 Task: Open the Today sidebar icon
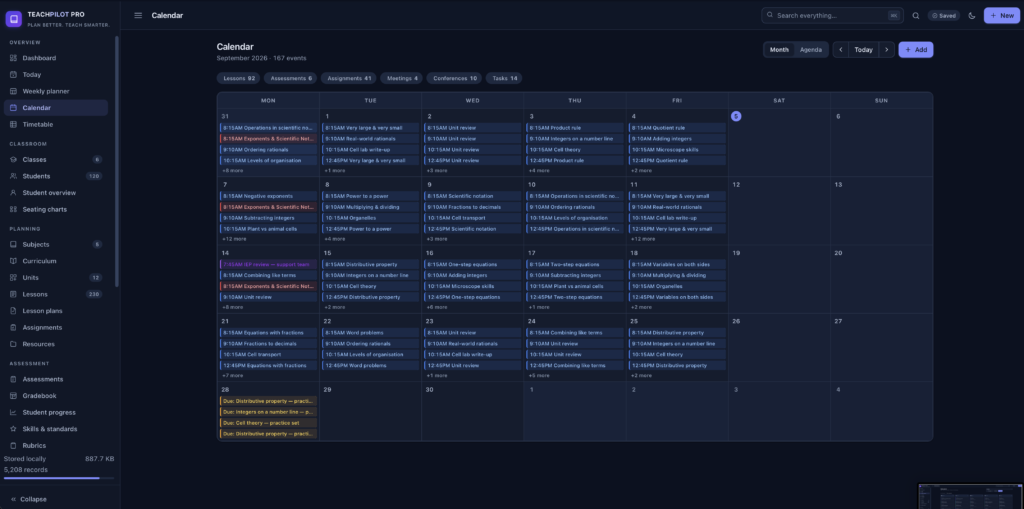(13, 74)
